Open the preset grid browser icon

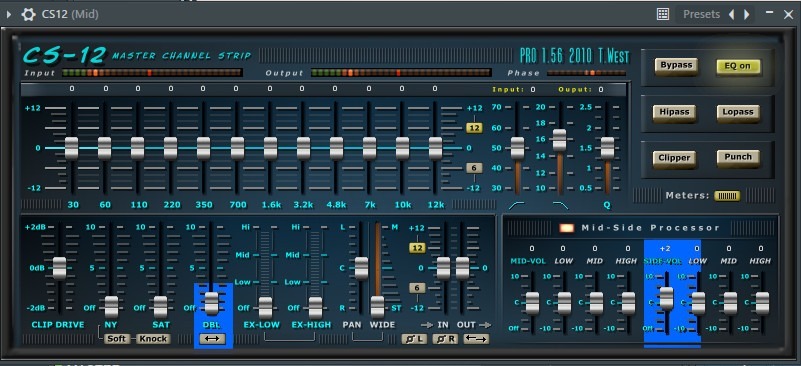coord(663,14)
